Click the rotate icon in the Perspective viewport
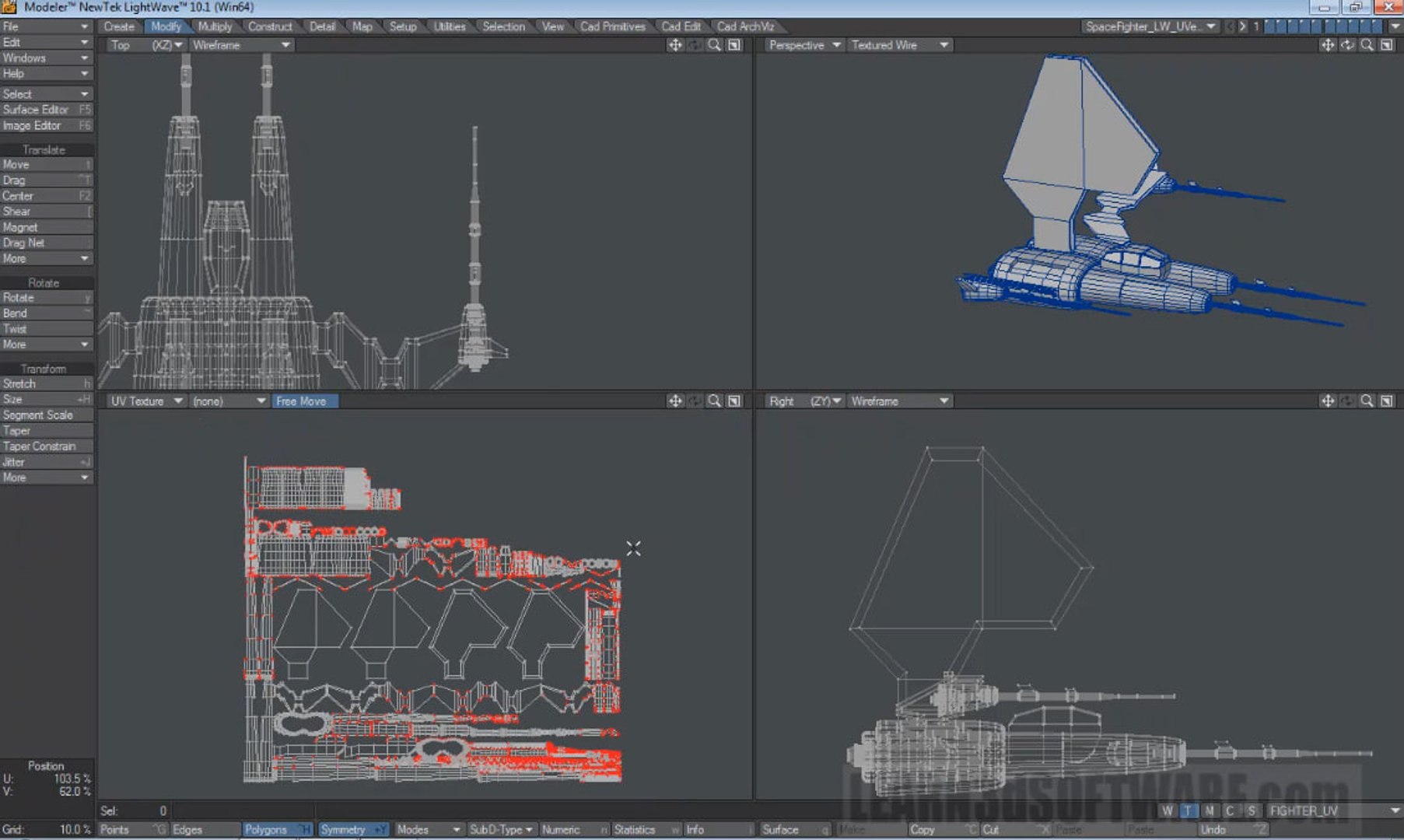This screenshot has width=1404, height=840. (x=1347, y=45)
